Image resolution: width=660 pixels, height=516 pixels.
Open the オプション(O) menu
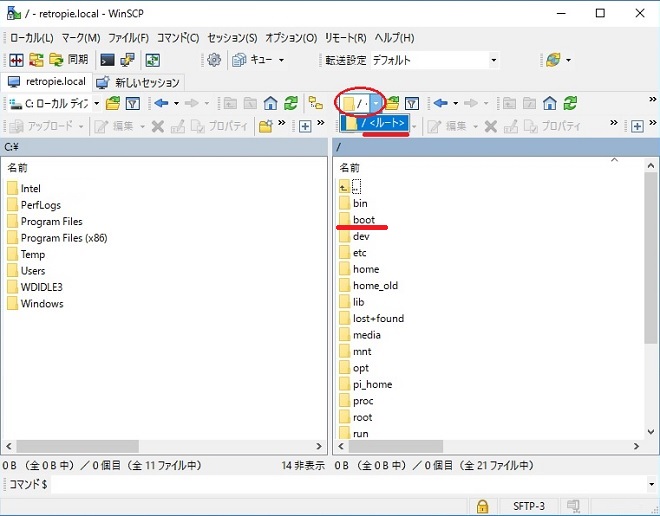(x=291, y=38)
